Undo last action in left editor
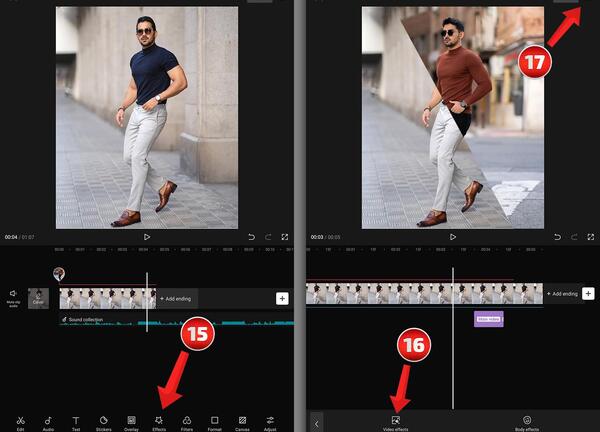The width and height of the screenshot is (600, 432). tap(251, 237)
